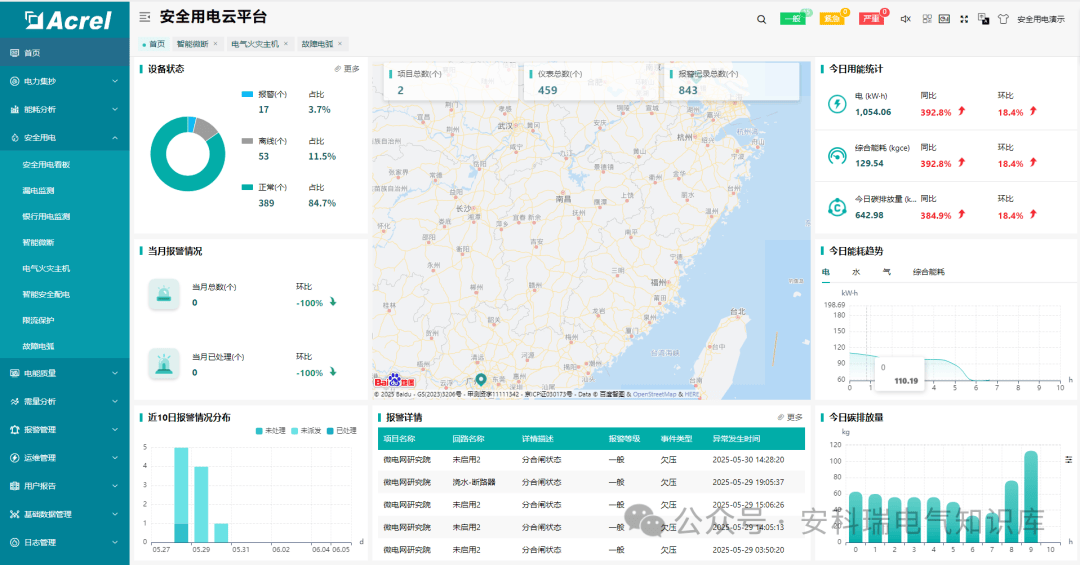Viewport: 1080px width, 565px height.
Task: Open language translation icon
Action: (984, 19)
